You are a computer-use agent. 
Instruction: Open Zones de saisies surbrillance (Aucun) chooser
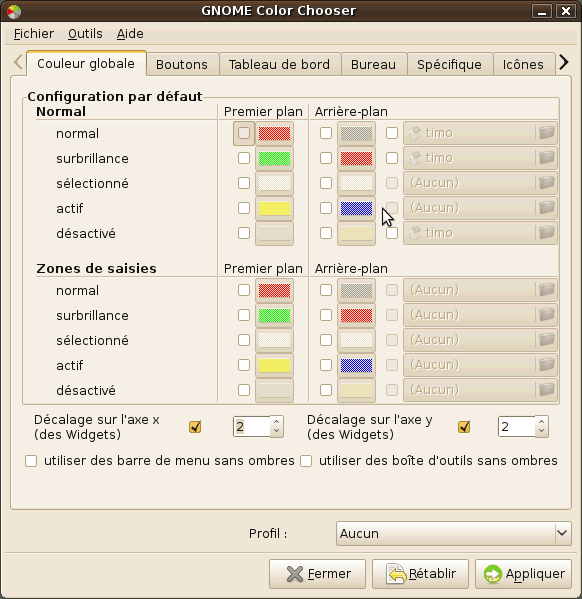(x=480, y=315)
